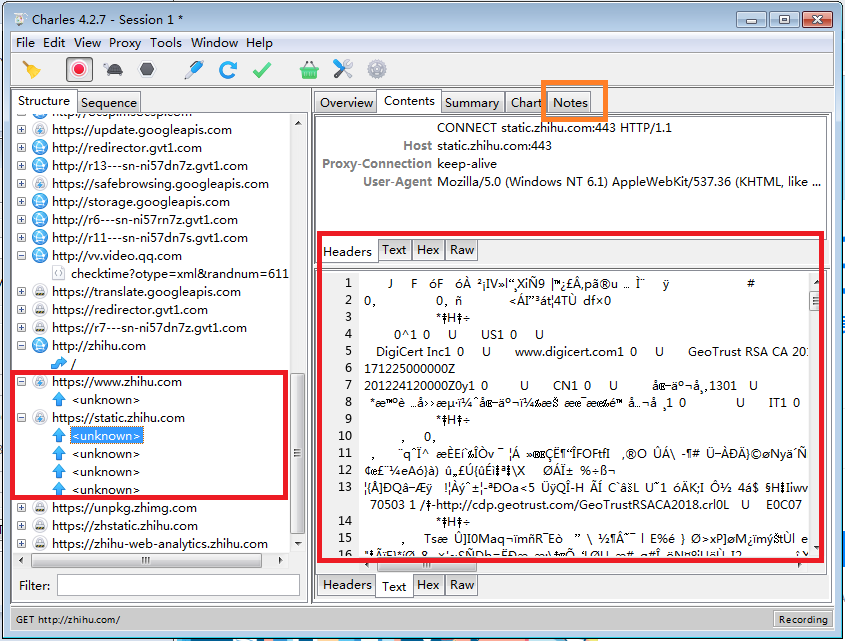This screenshot has height=641, width=845.
Task: Select request Text tab in upper pane
Action: [x=394, y=250]
